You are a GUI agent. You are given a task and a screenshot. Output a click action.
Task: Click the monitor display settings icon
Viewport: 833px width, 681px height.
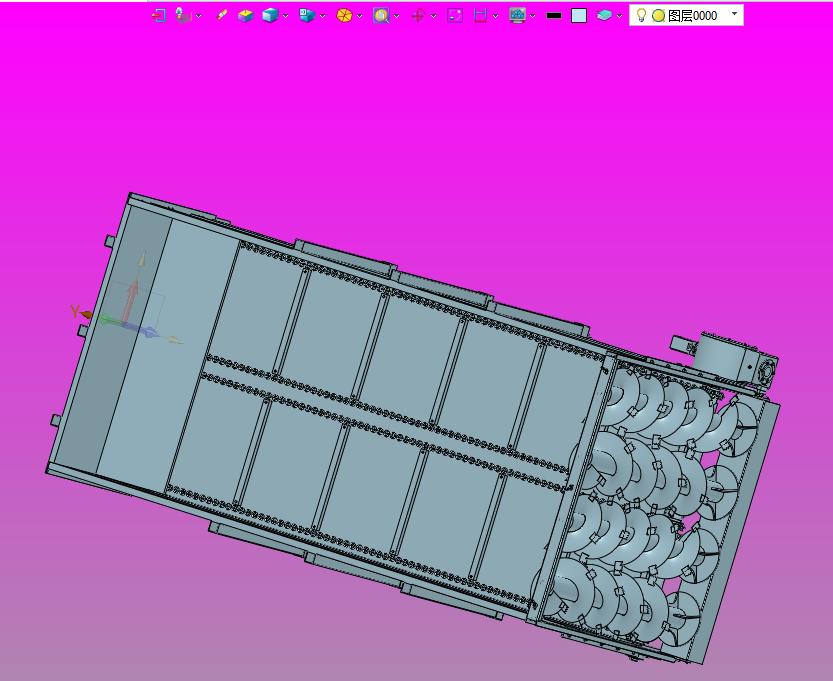click(x=517, y=15)
